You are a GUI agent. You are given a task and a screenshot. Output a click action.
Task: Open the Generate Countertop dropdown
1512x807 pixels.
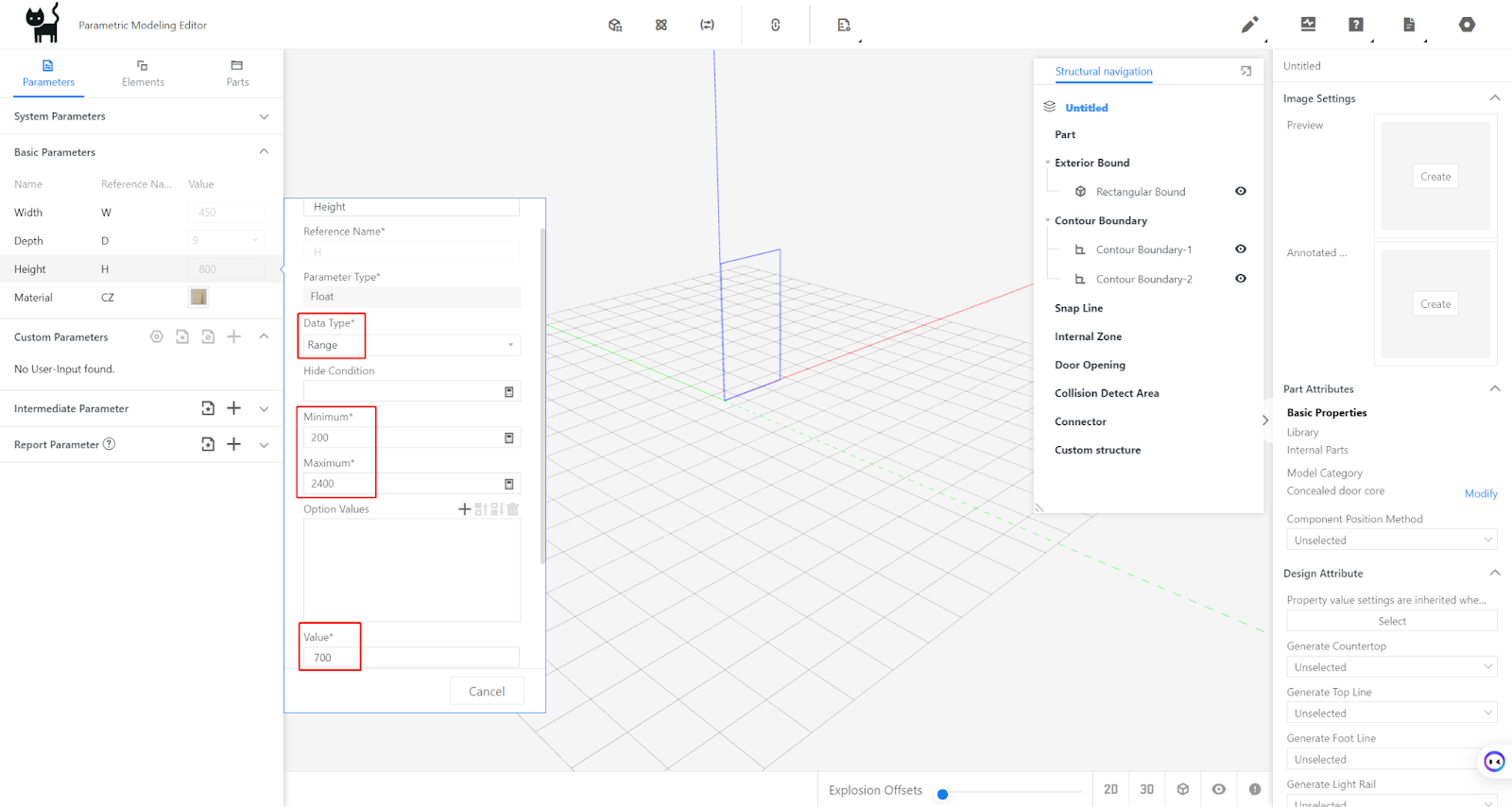tap(1391, 667)
